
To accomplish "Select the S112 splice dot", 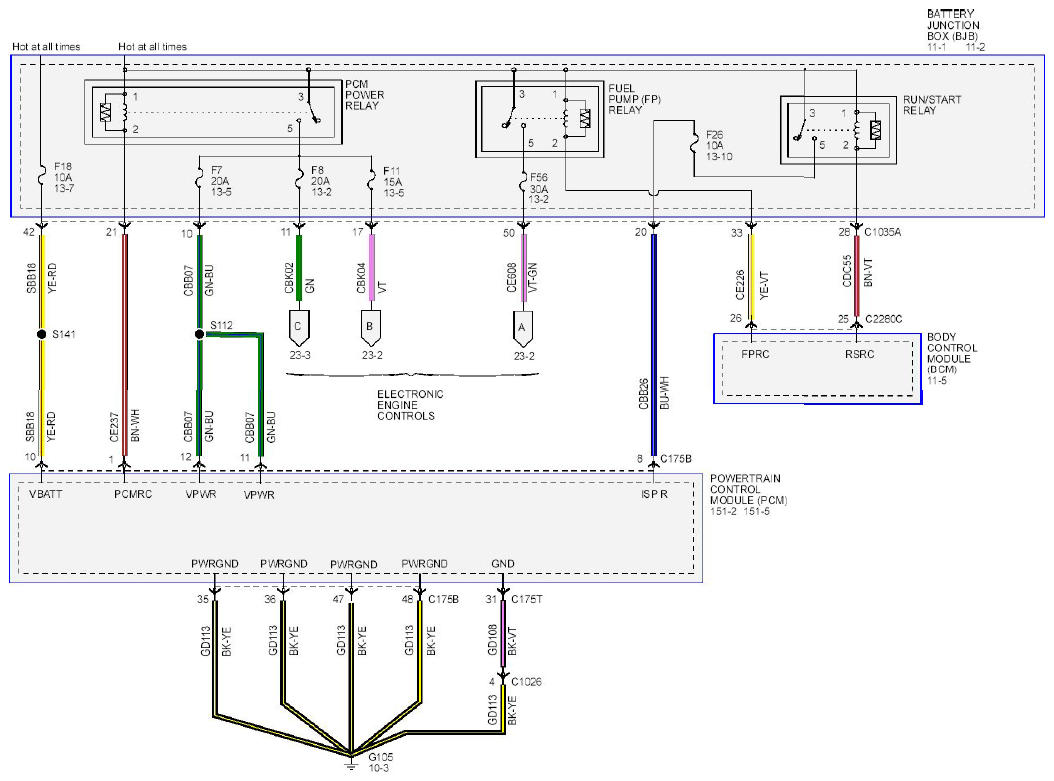I will point(200,334).
